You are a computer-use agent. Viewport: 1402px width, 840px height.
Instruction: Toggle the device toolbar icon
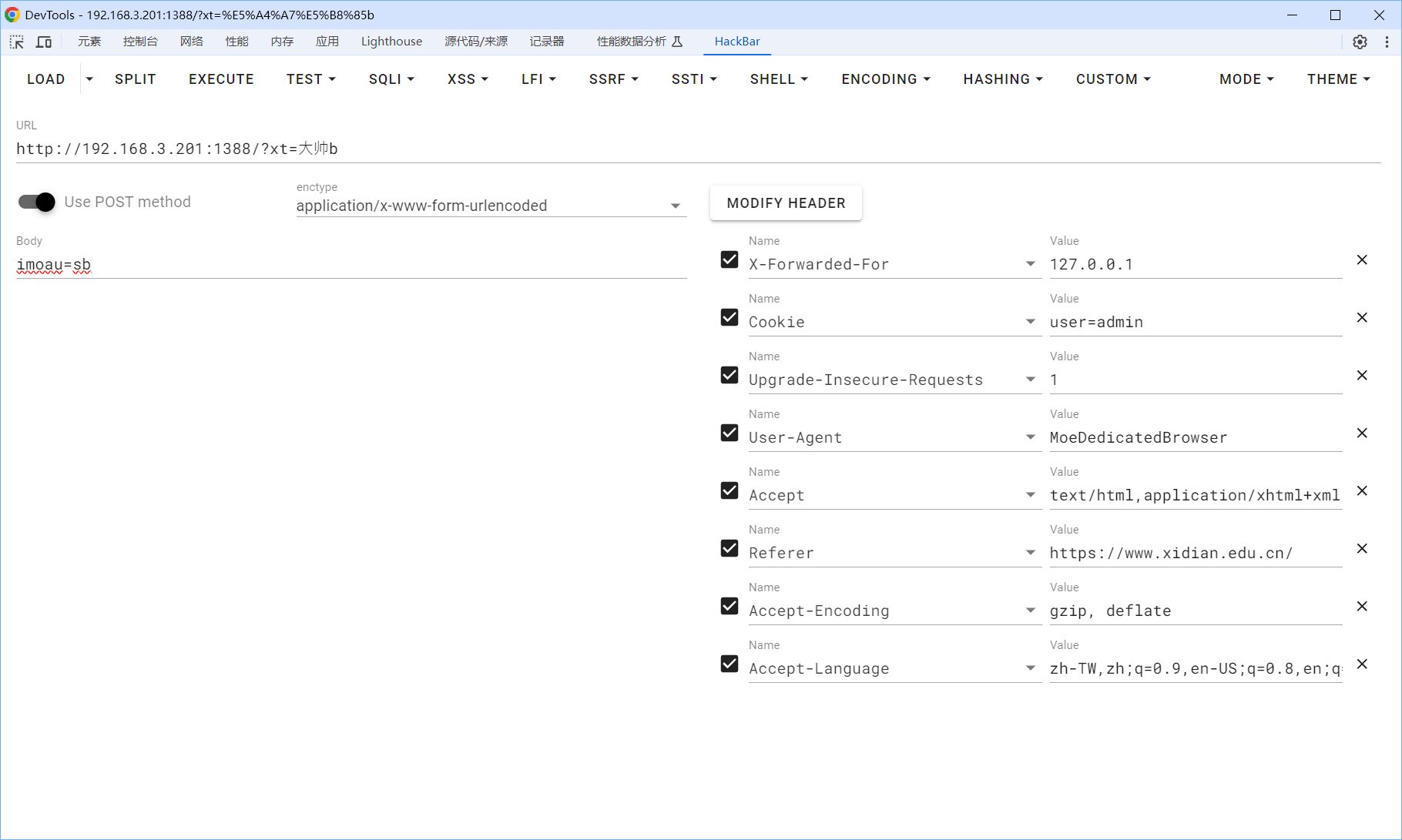point(44,42)
